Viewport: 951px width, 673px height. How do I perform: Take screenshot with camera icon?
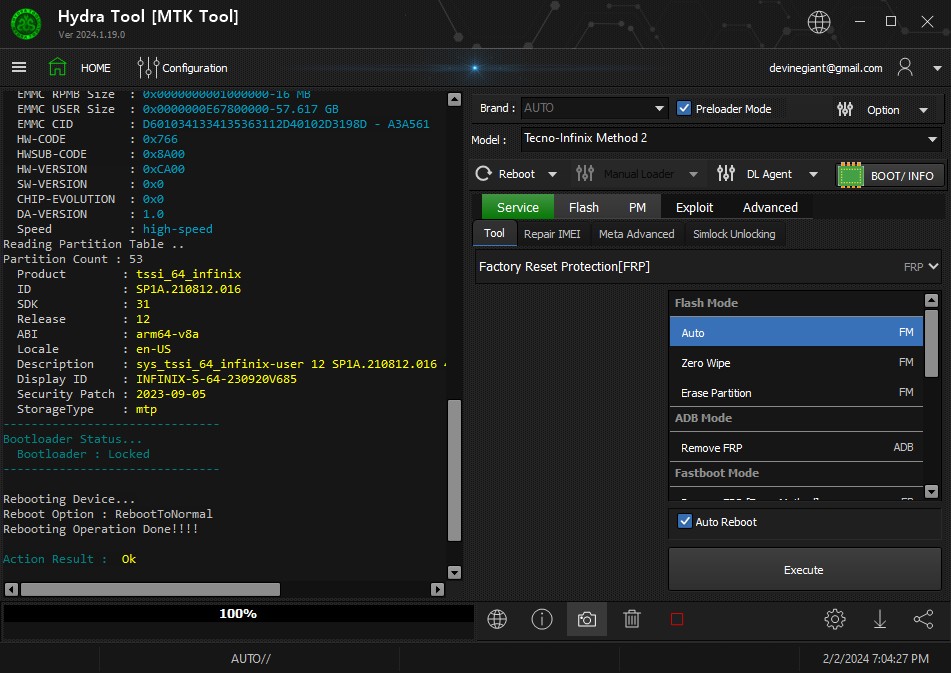pyautogui.click(x=586, y=619)
